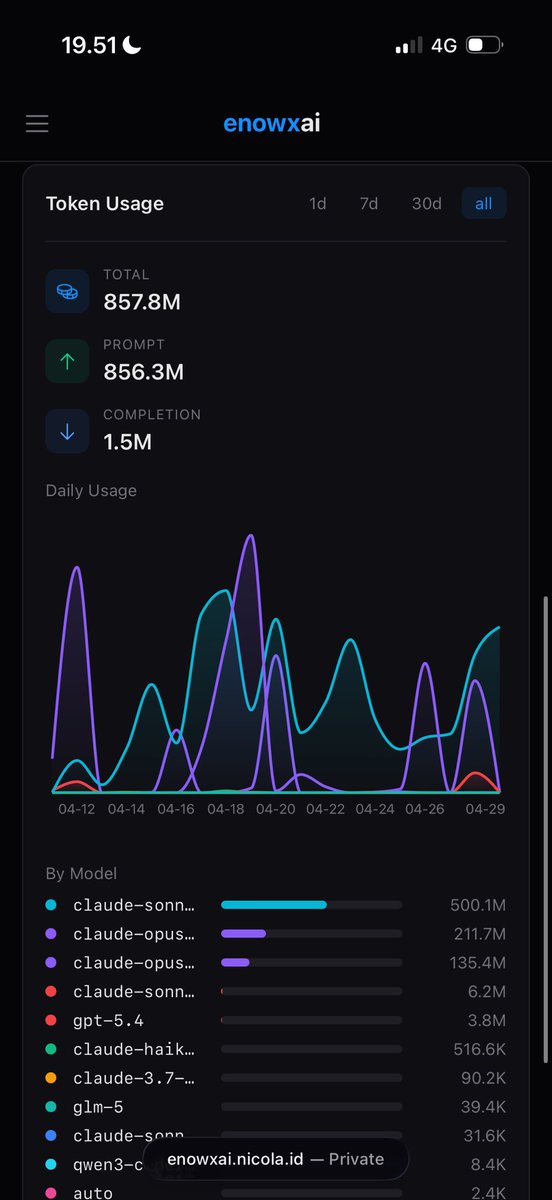The height and width of the screenshot is (1200, 552).
Task: Click the 3.8M usage value
Action: pos(487,1021)
